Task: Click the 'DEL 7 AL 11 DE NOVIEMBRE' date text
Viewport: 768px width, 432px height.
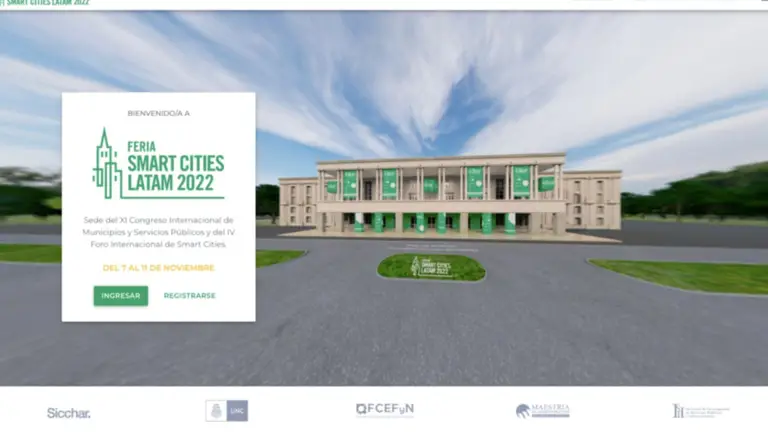Action: point(158,268)
